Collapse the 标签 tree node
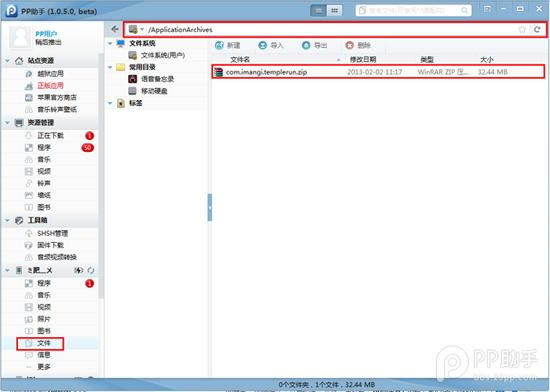This screenshot has width=550, height=392. click(x=110, y=103)
